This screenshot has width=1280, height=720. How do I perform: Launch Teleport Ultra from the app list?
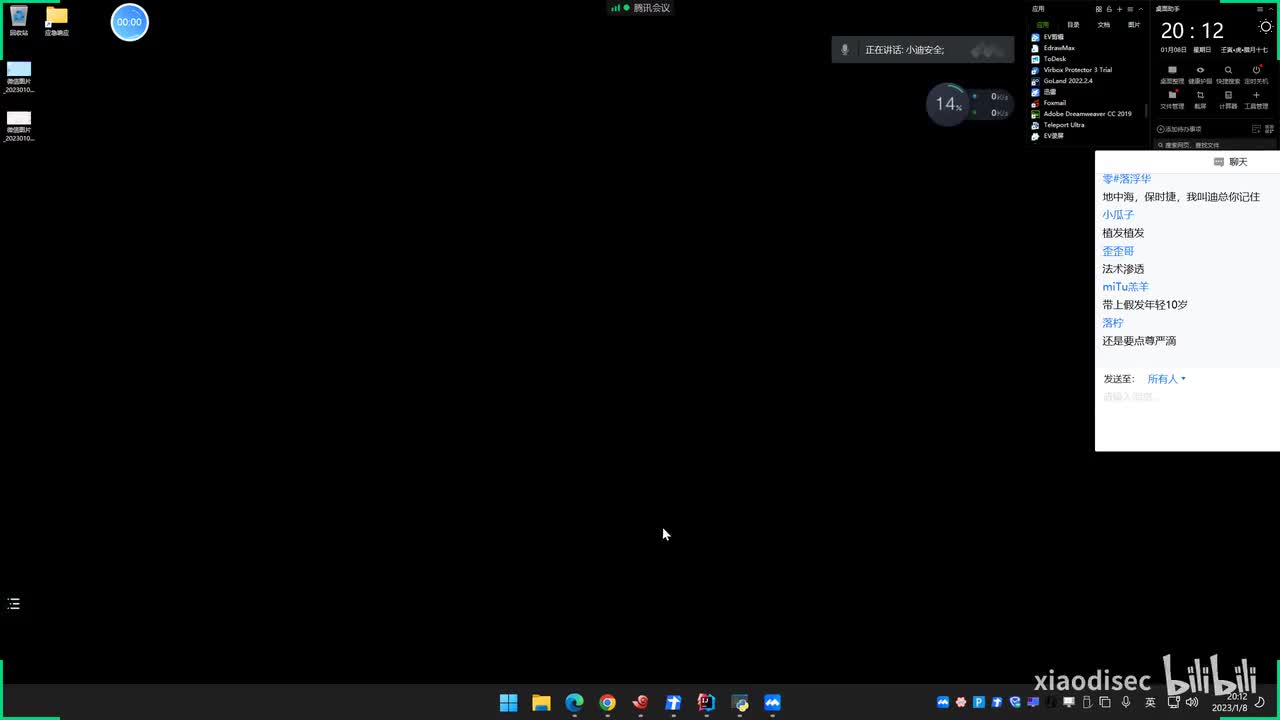pos(1058,125)
